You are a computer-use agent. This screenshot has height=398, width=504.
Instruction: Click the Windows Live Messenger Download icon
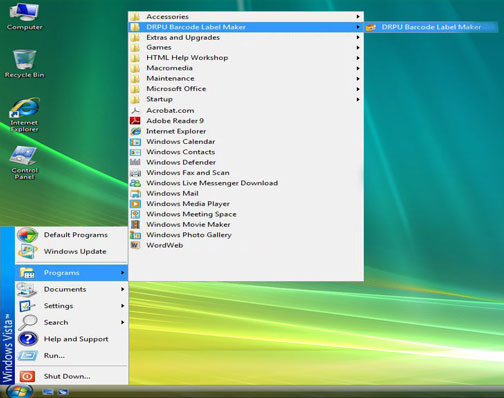pos(135,183)
